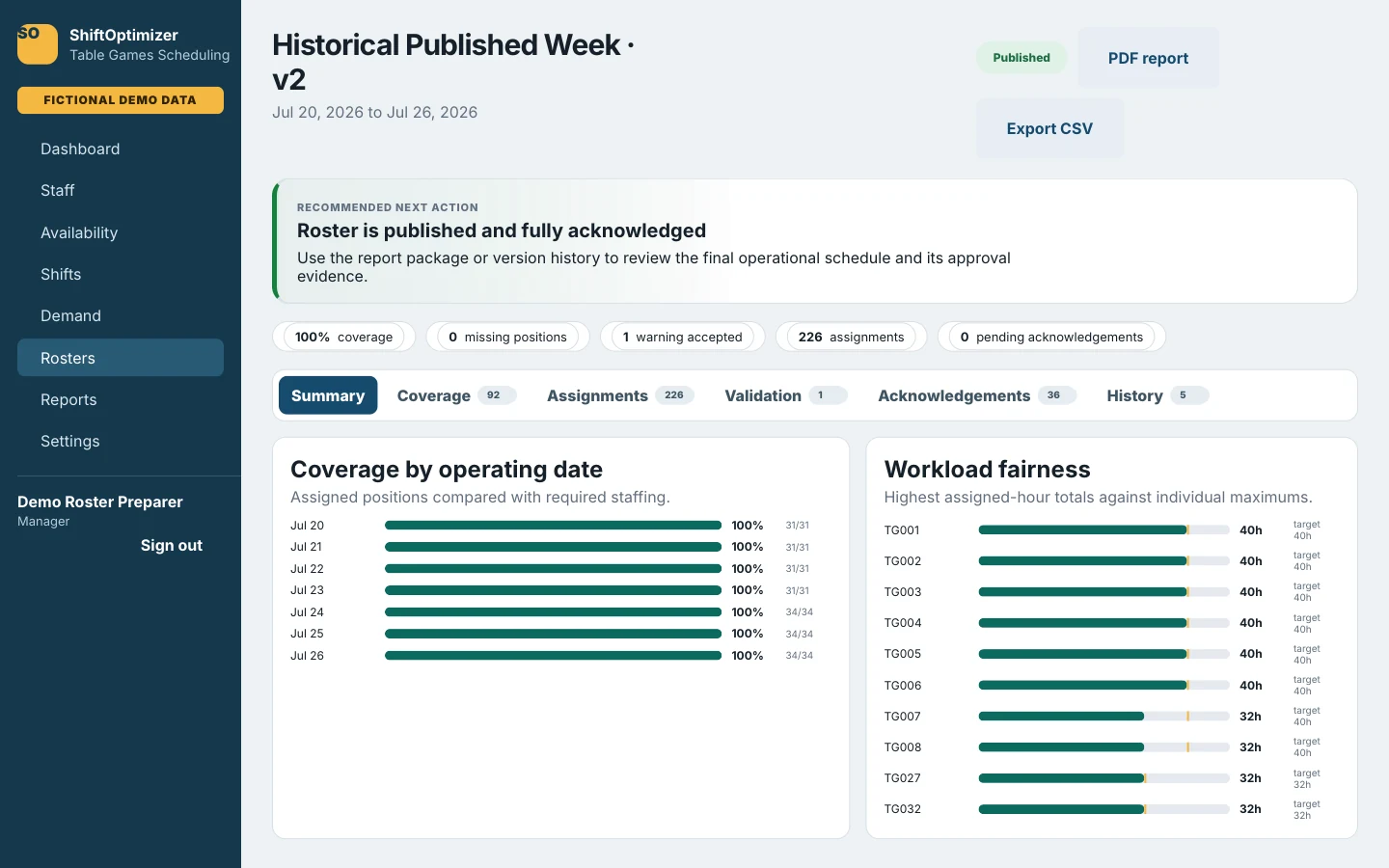Click the Published status badge
The width and height of the screenshot is (1389, 868).
(1021, 58)
